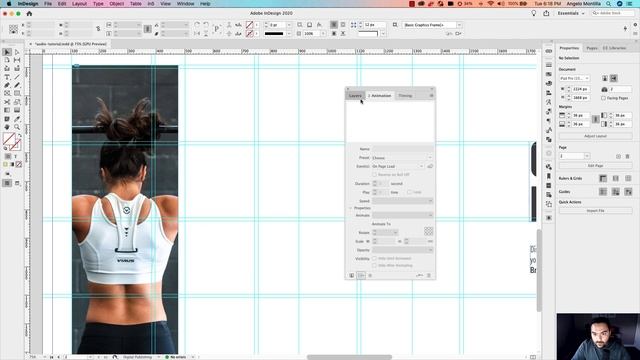The image size is (640, 360).
Task: Click the landscape orientation icon
Action: click(613, 78)
